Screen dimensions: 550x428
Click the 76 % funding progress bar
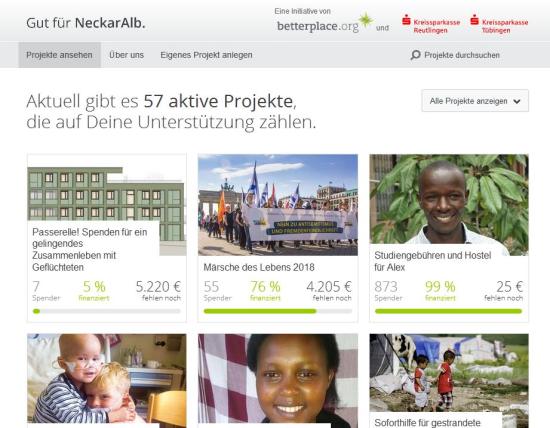click(278, 311)
